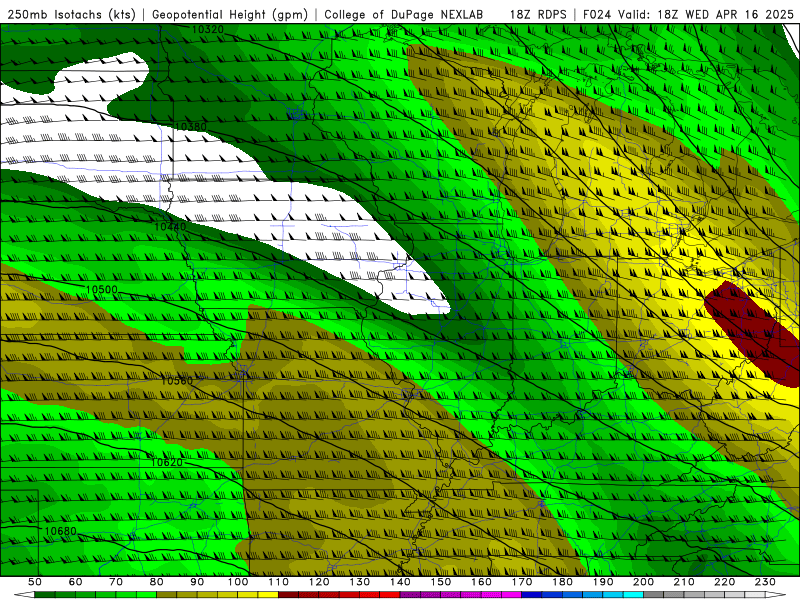The image size is (800, 600).
Task: Click the 200 value on the color scale
Action: click(643, 582)
